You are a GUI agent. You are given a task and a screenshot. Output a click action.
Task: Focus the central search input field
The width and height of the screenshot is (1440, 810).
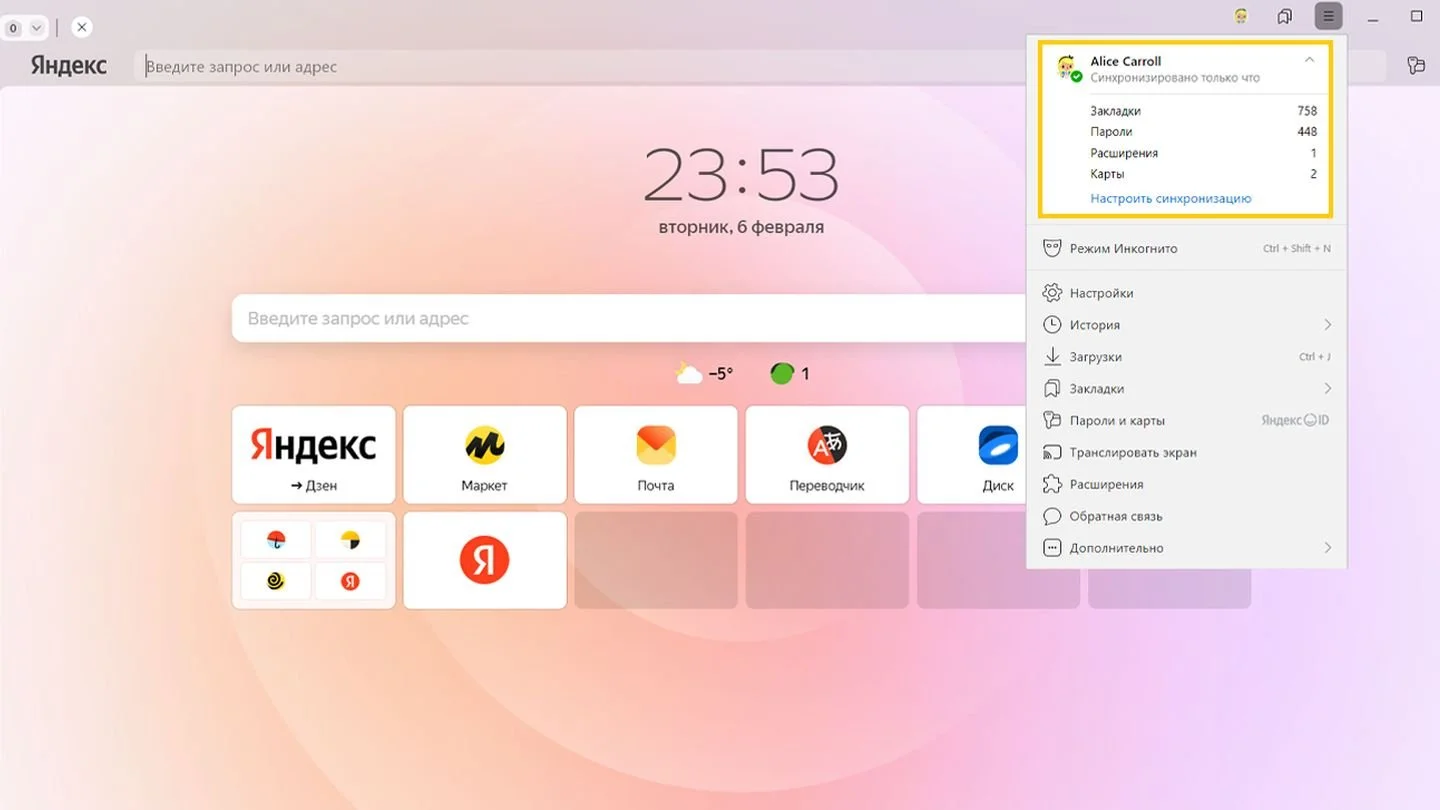630,318
